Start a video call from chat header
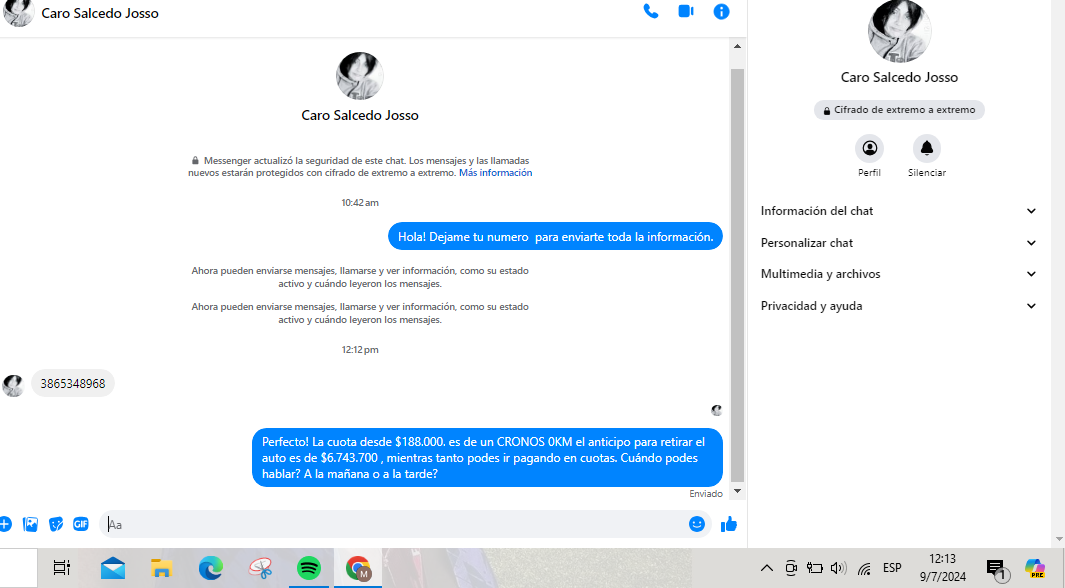The width and height of the screenshot is (1065, 588). (686, 12)
